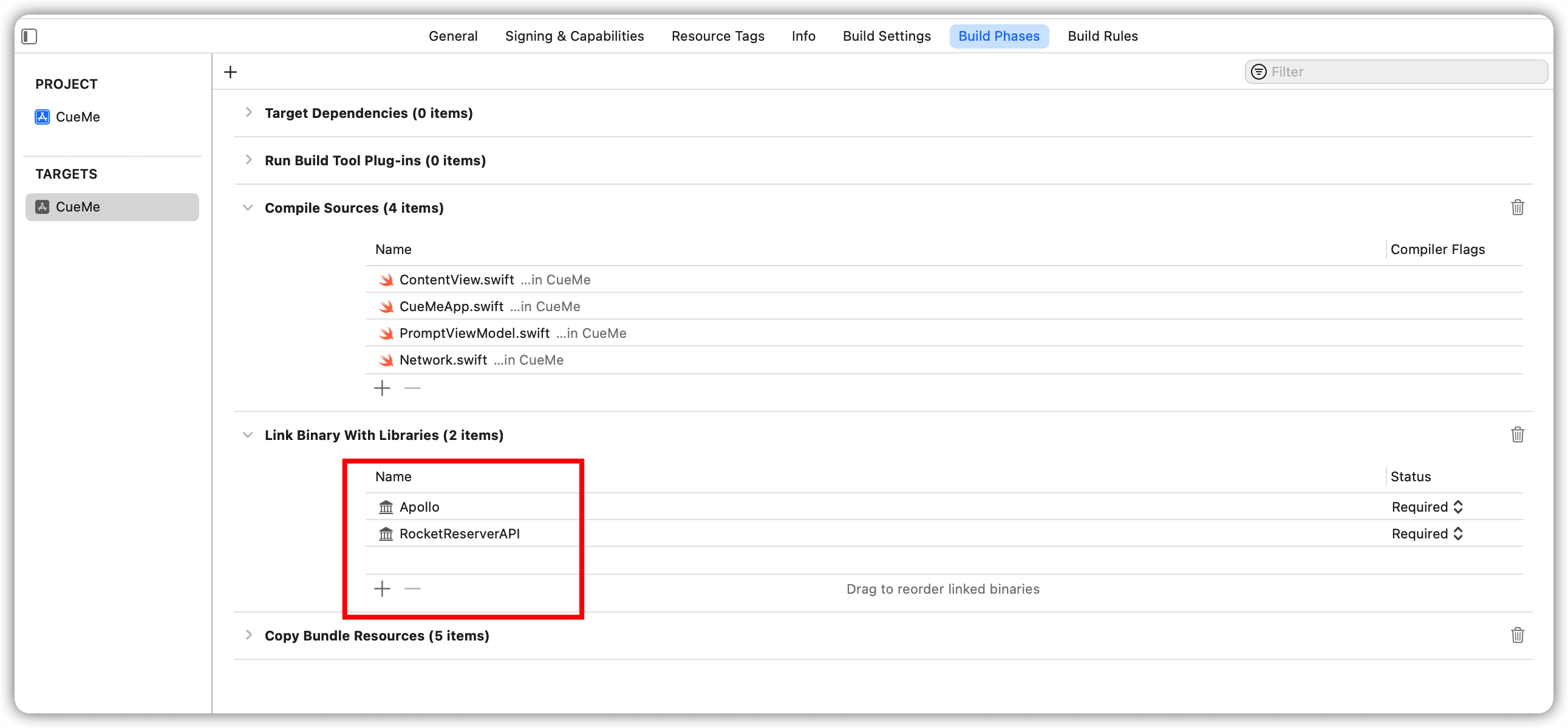The height and width of the screenshot is (728, 1568).
Task: Click the filter icon in the Filter field
Action: point(1258,72)
